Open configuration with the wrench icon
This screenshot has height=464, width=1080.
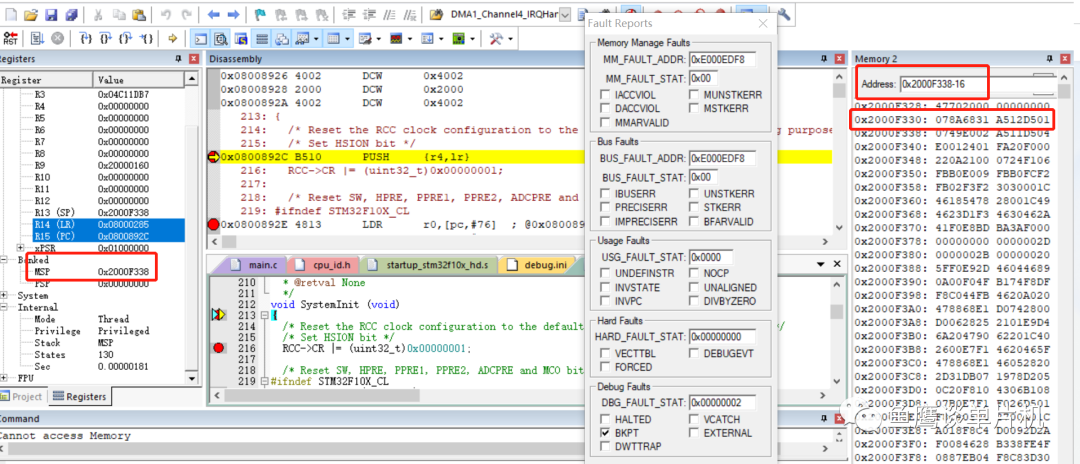point(783,14)
